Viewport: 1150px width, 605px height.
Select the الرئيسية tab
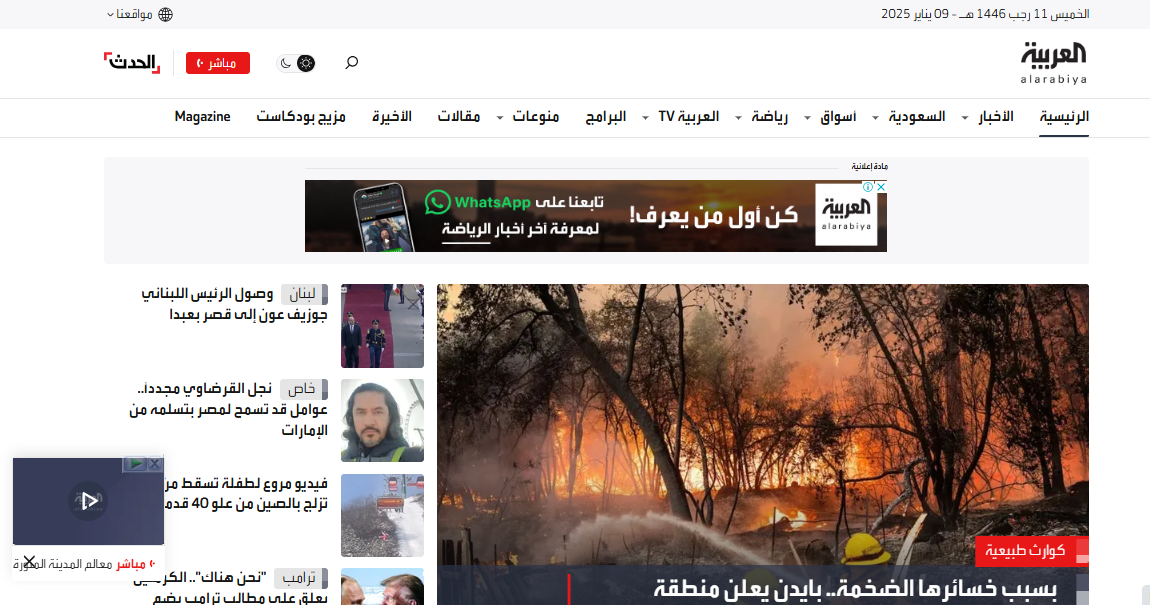pos(1063,117)
